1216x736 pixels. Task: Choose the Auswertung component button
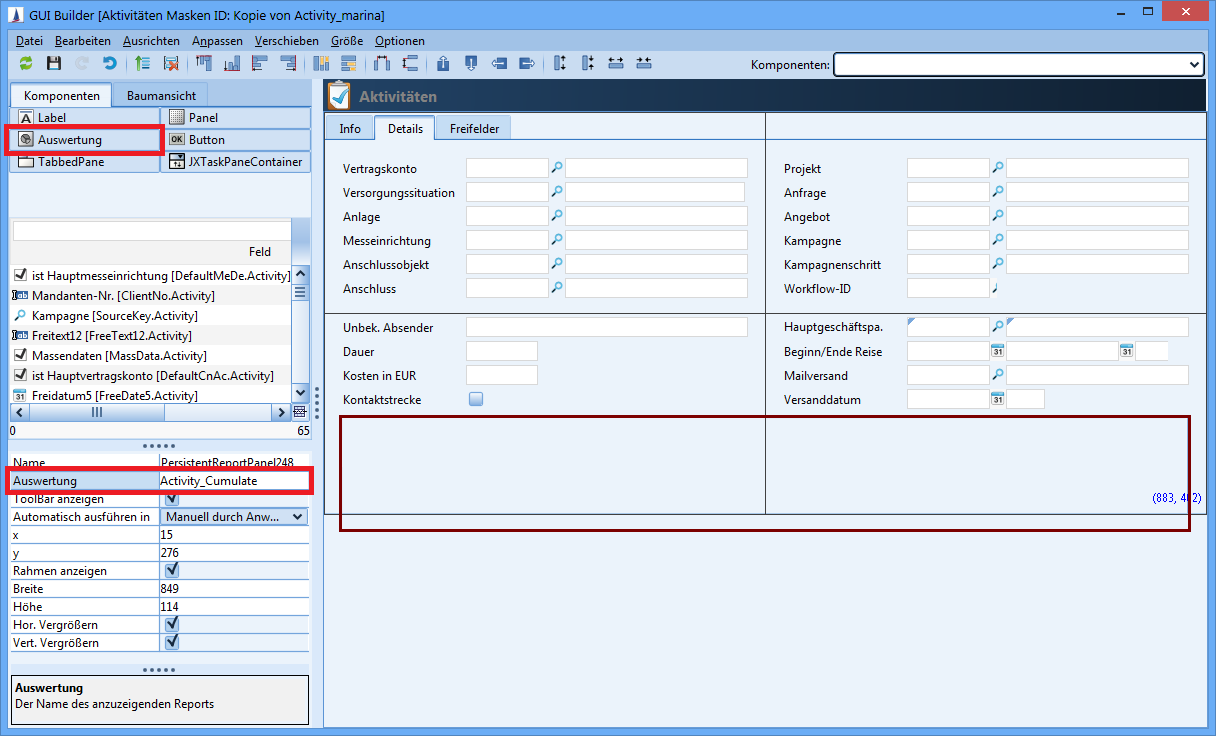click(x=85, y=140)
